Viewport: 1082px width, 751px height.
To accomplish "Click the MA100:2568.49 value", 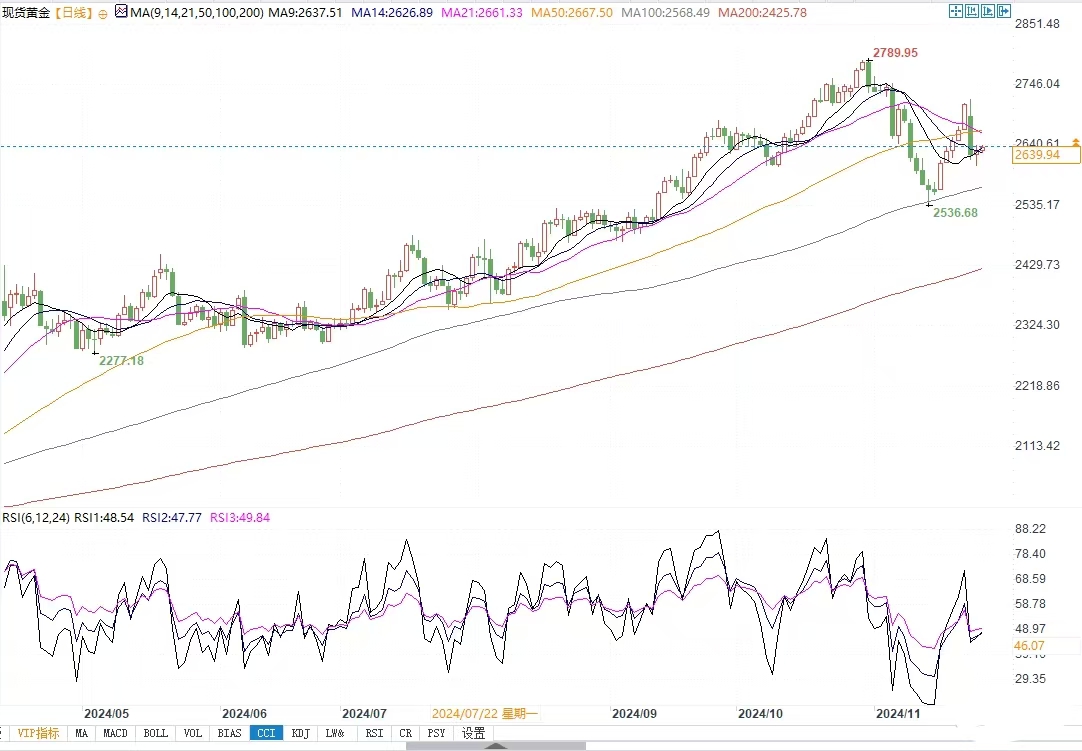I will [665, 12].
